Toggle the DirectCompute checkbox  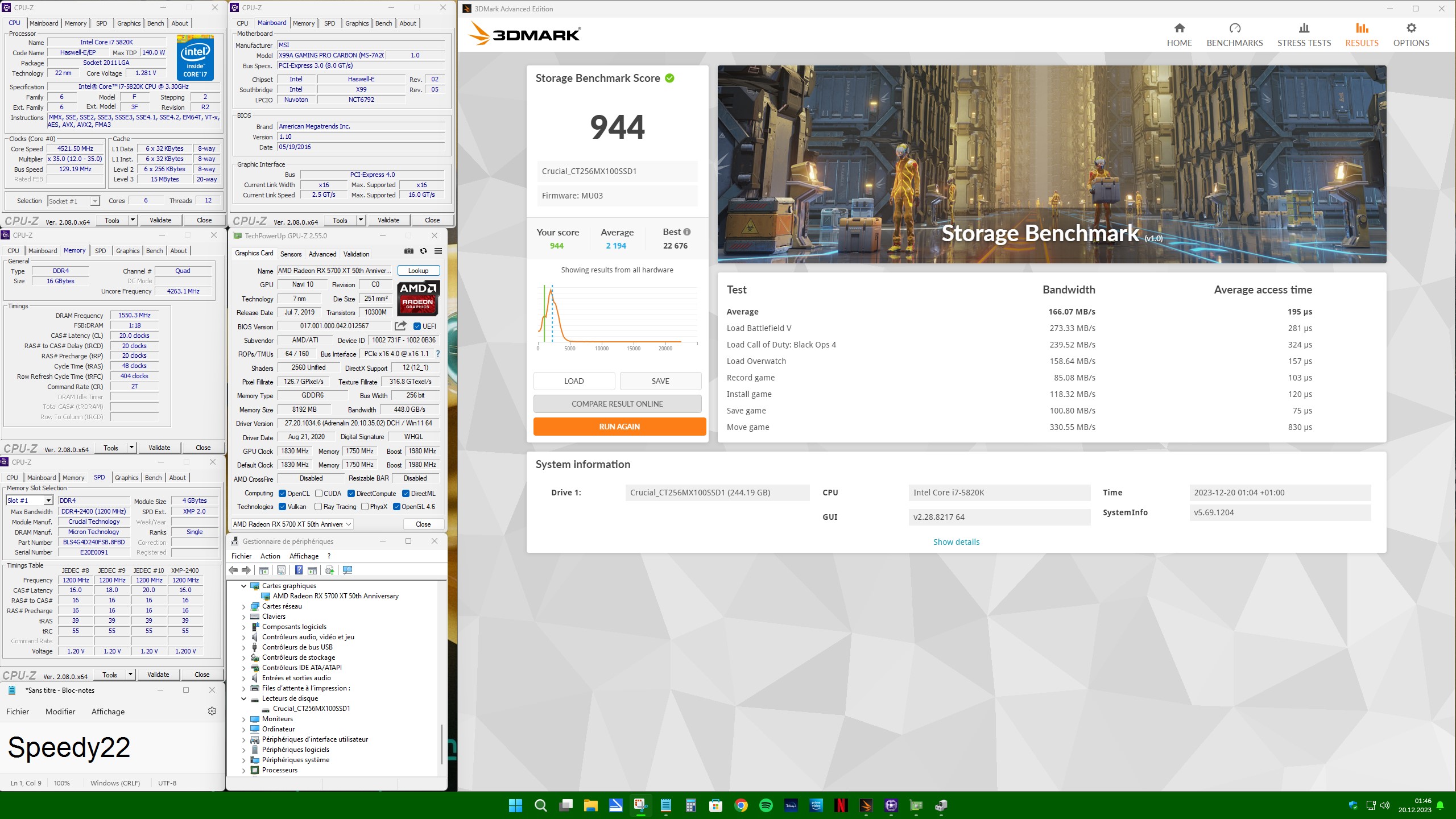(351, 493)
